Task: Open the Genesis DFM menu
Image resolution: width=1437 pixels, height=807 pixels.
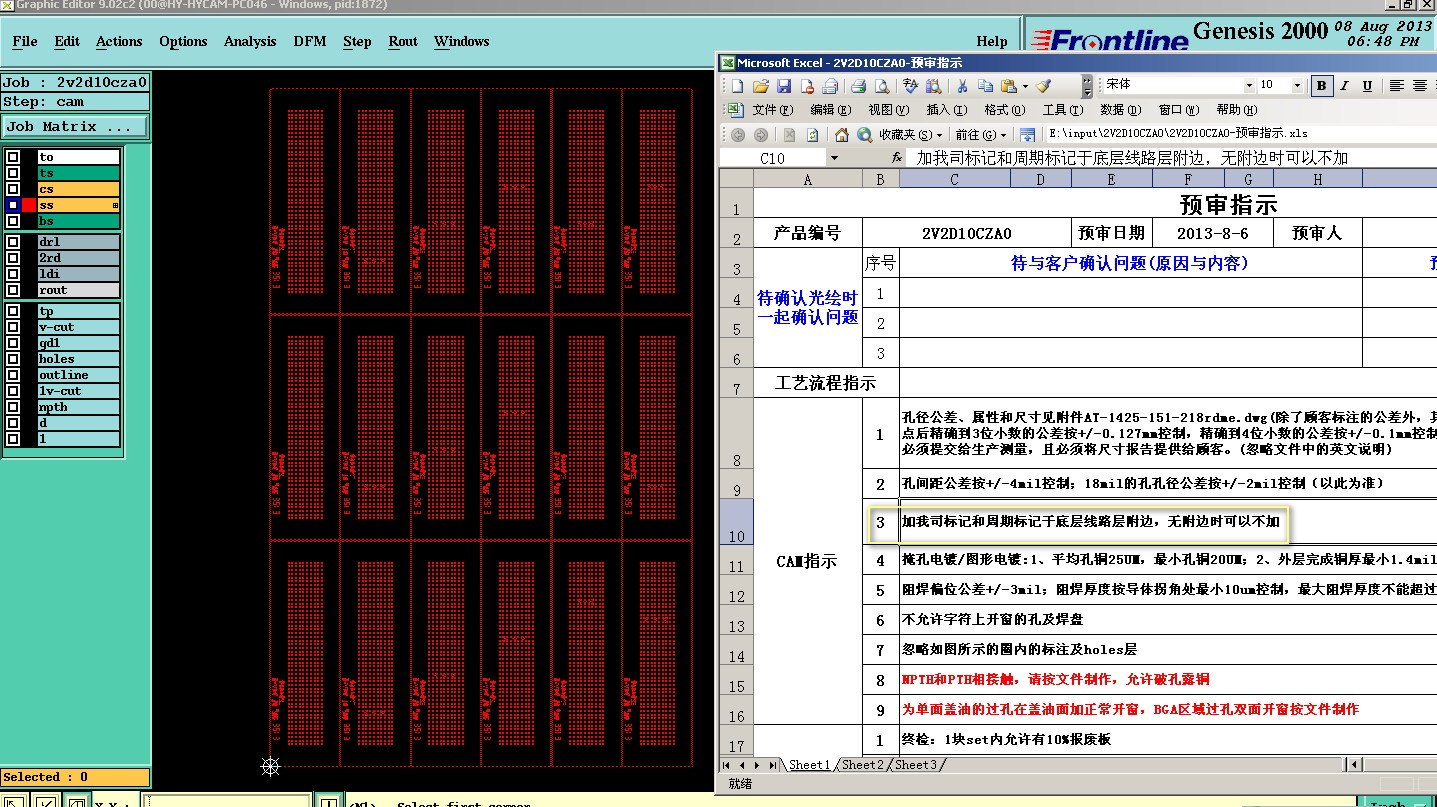Action: [309, 41]
